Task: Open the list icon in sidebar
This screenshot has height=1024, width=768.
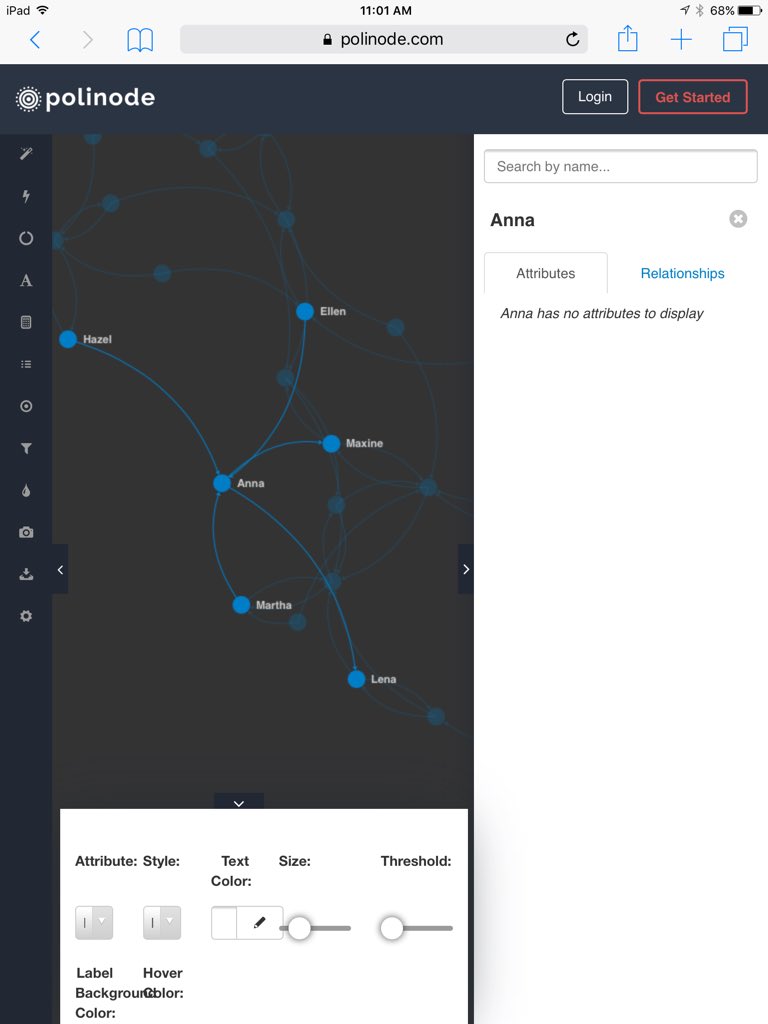Action: point(26,364)
